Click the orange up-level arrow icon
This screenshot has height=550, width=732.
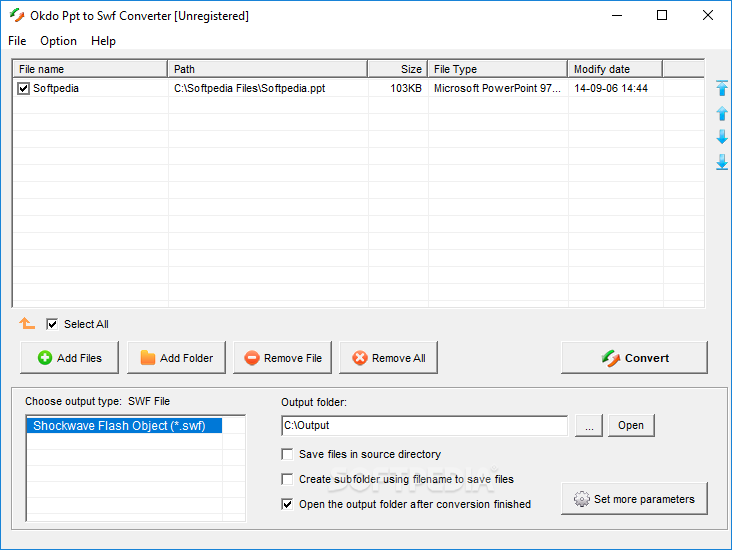click(27, 323)
